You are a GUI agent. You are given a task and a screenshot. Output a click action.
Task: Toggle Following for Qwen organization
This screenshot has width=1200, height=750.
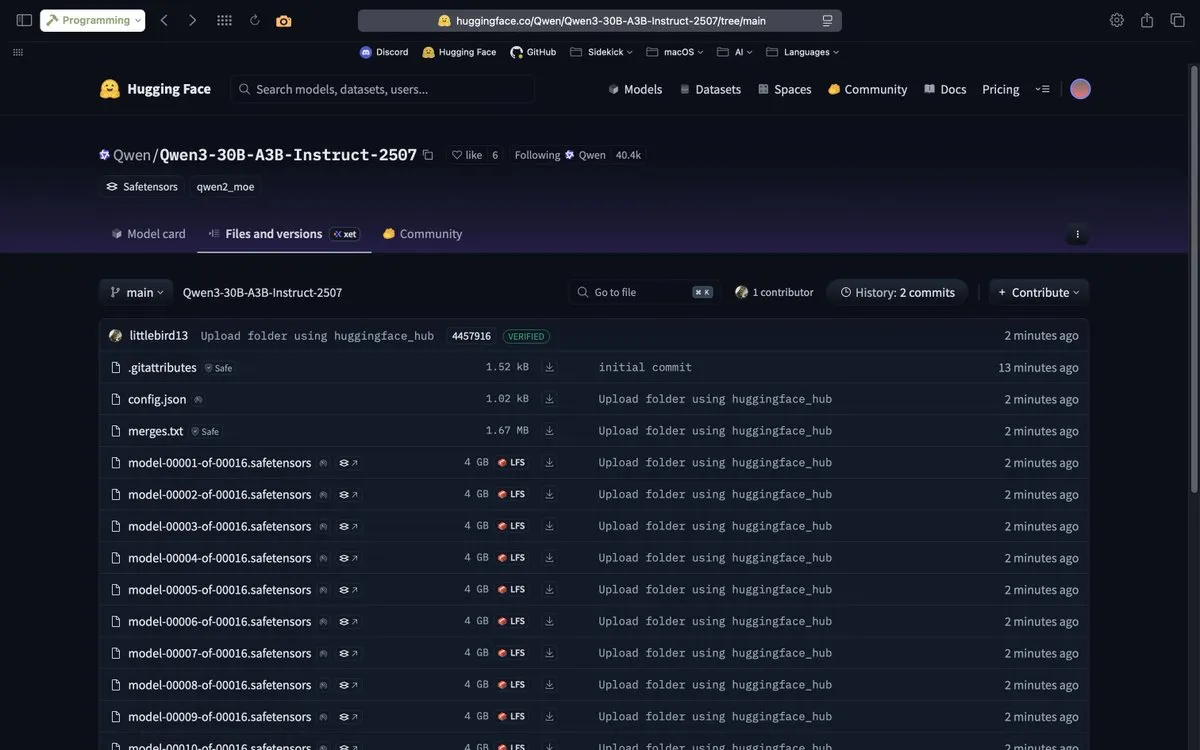coord(537,155)
